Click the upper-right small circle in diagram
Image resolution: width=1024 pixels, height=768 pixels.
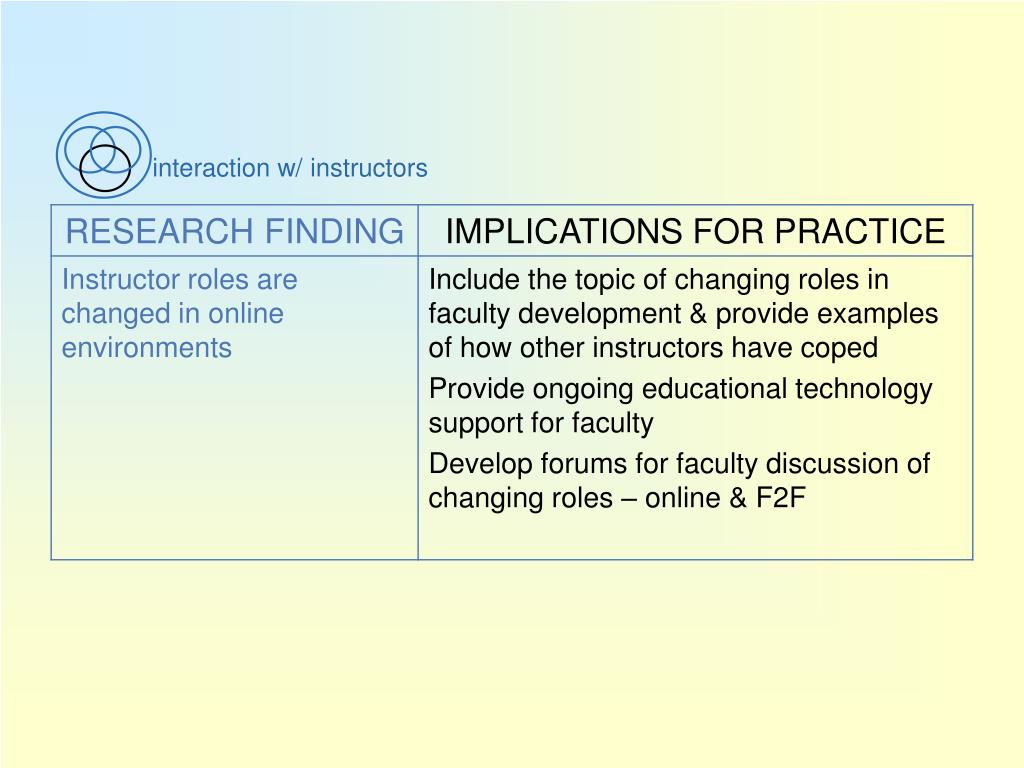pyautogui.click(x=116, y=150)
